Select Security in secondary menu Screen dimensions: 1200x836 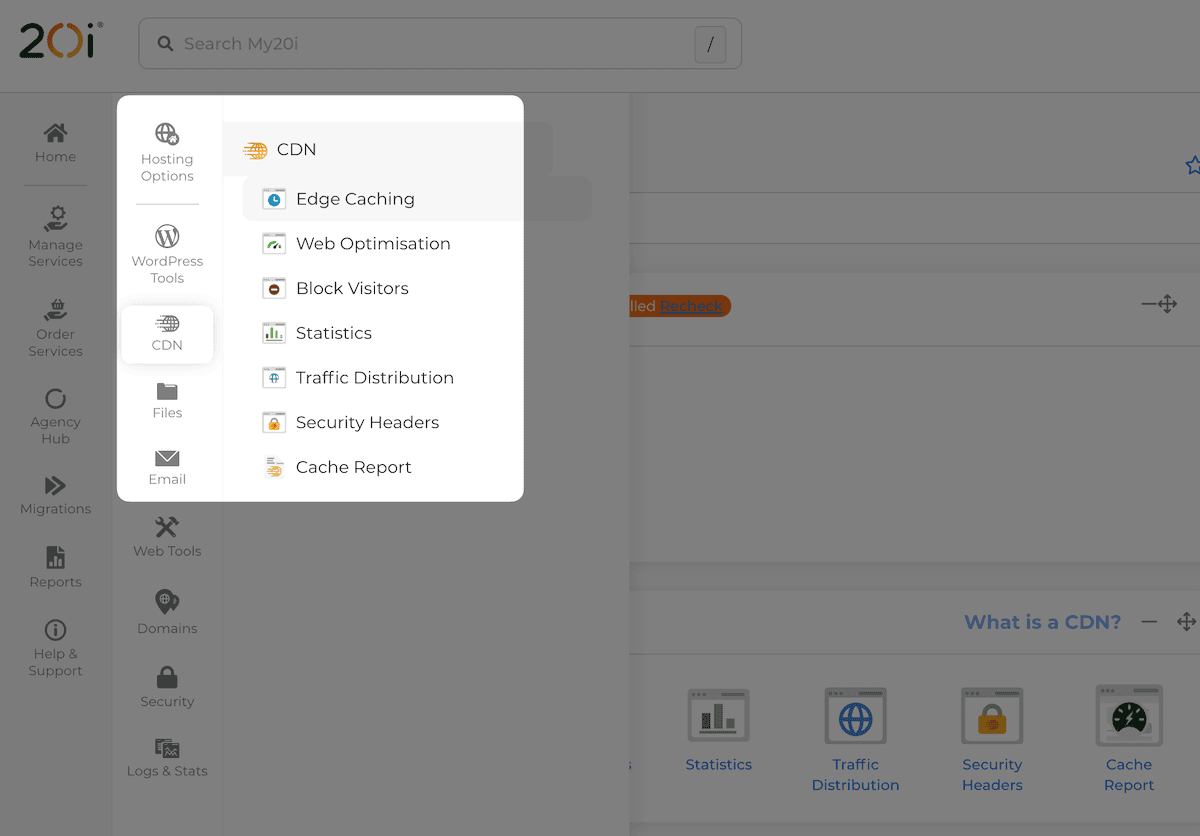tap(167, 688)
